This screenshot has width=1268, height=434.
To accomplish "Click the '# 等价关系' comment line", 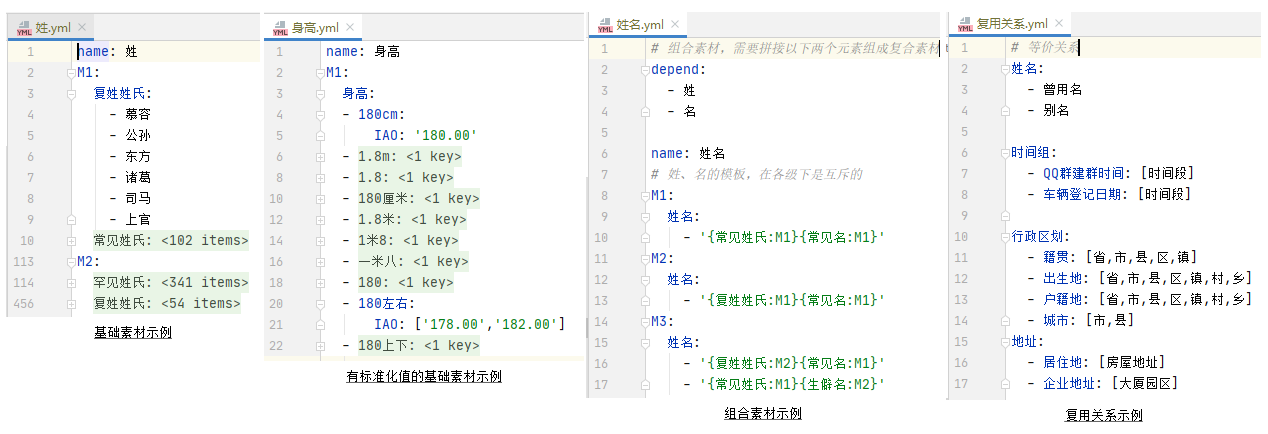I will (x=1044, y=47).
